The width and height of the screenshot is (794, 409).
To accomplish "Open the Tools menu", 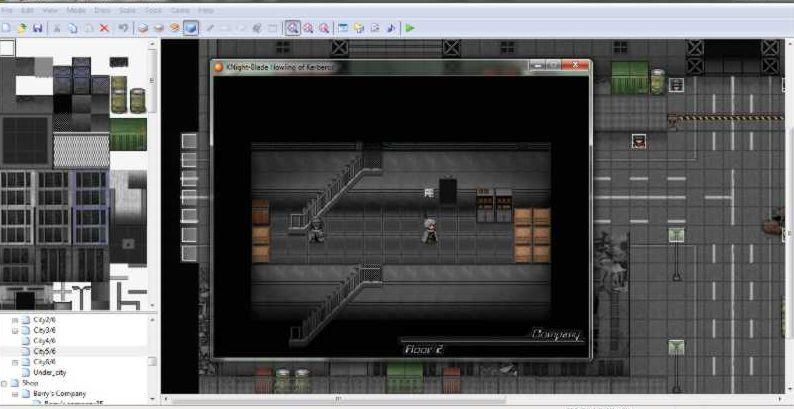I will [153, 10].
